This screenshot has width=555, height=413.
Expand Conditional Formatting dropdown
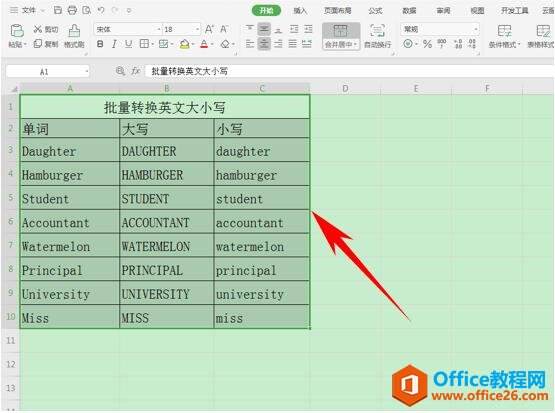pyautogui.click(x=519, y=45)
